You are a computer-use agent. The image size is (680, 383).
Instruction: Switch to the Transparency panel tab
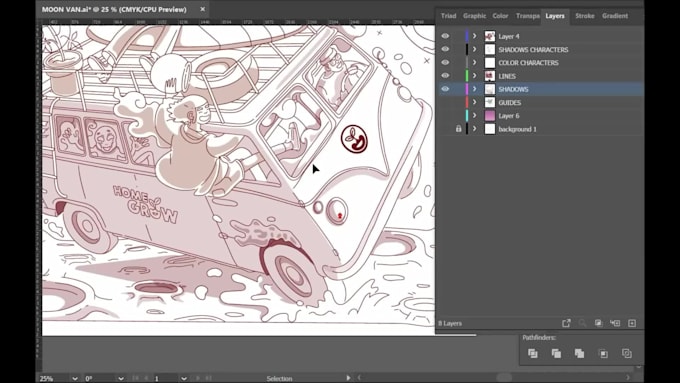[527, 16]
